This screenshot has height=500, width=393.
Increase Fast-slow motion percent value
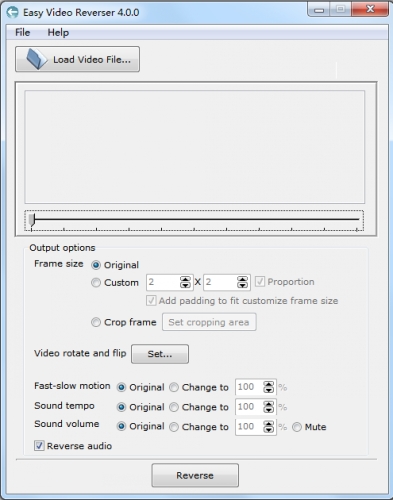click(x=269, y=384)
